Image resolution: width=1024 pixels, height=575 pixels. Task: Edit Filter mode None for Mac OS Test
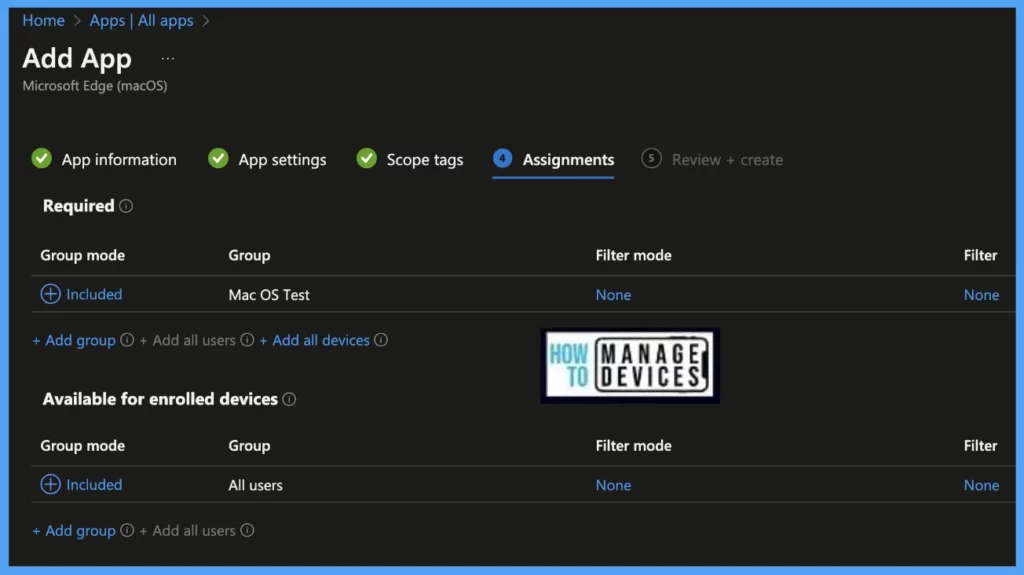point(613,295)
